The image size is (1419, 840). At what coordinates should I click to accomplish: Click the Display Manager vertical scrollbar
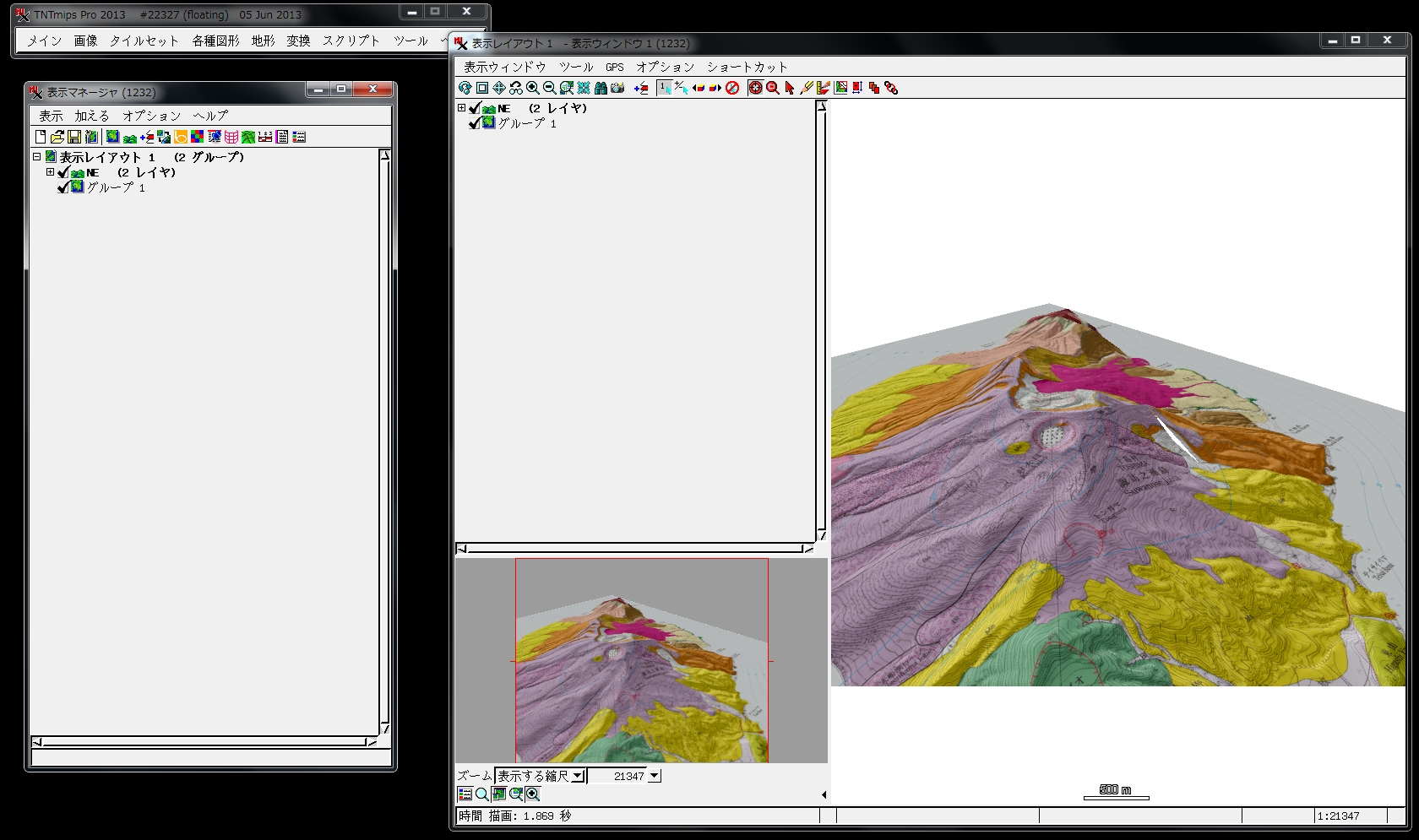tap(385, 442)
